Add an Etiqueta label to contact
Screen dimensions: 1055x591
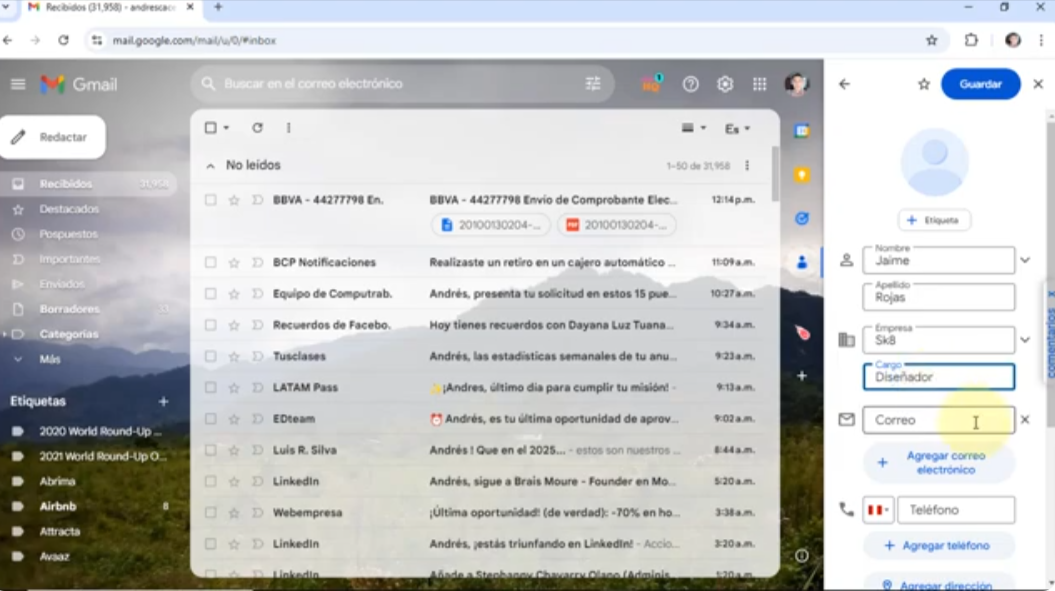coord(933,220)
